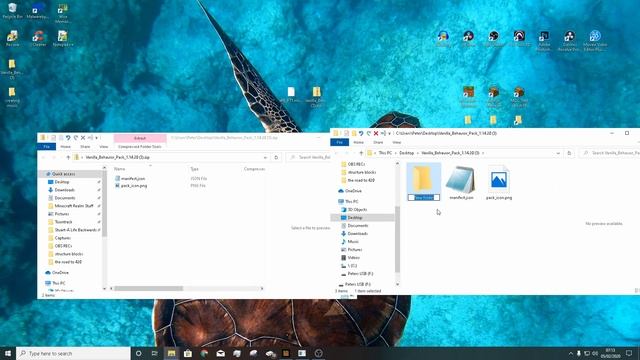Image resolution: width=640 pixels, height=360 pixels.
Task: Show hidden tray icons in the taskbar
Action: click(570, 353)
